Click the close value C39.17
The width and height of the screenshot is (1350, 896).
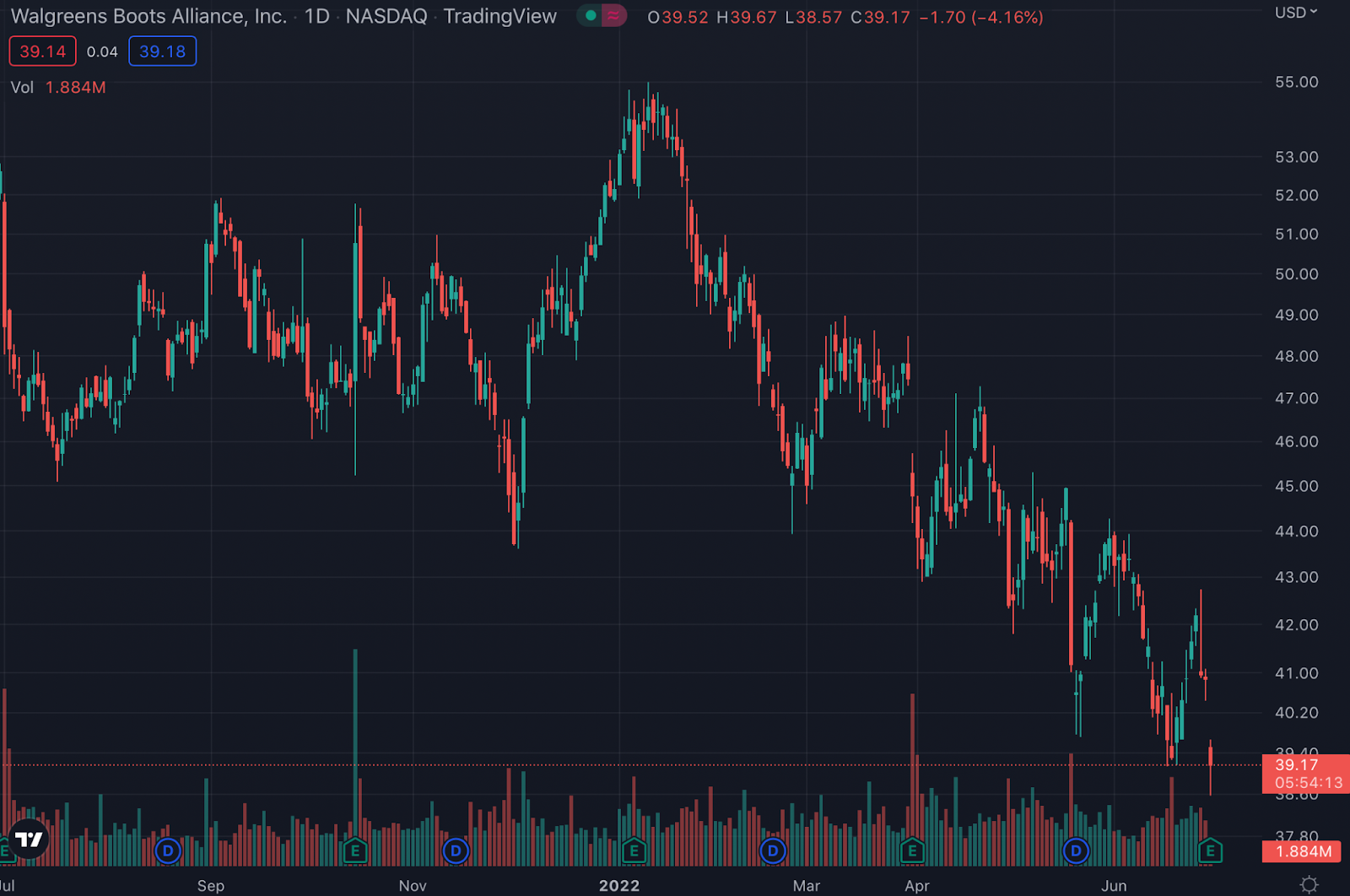[880, 17]
